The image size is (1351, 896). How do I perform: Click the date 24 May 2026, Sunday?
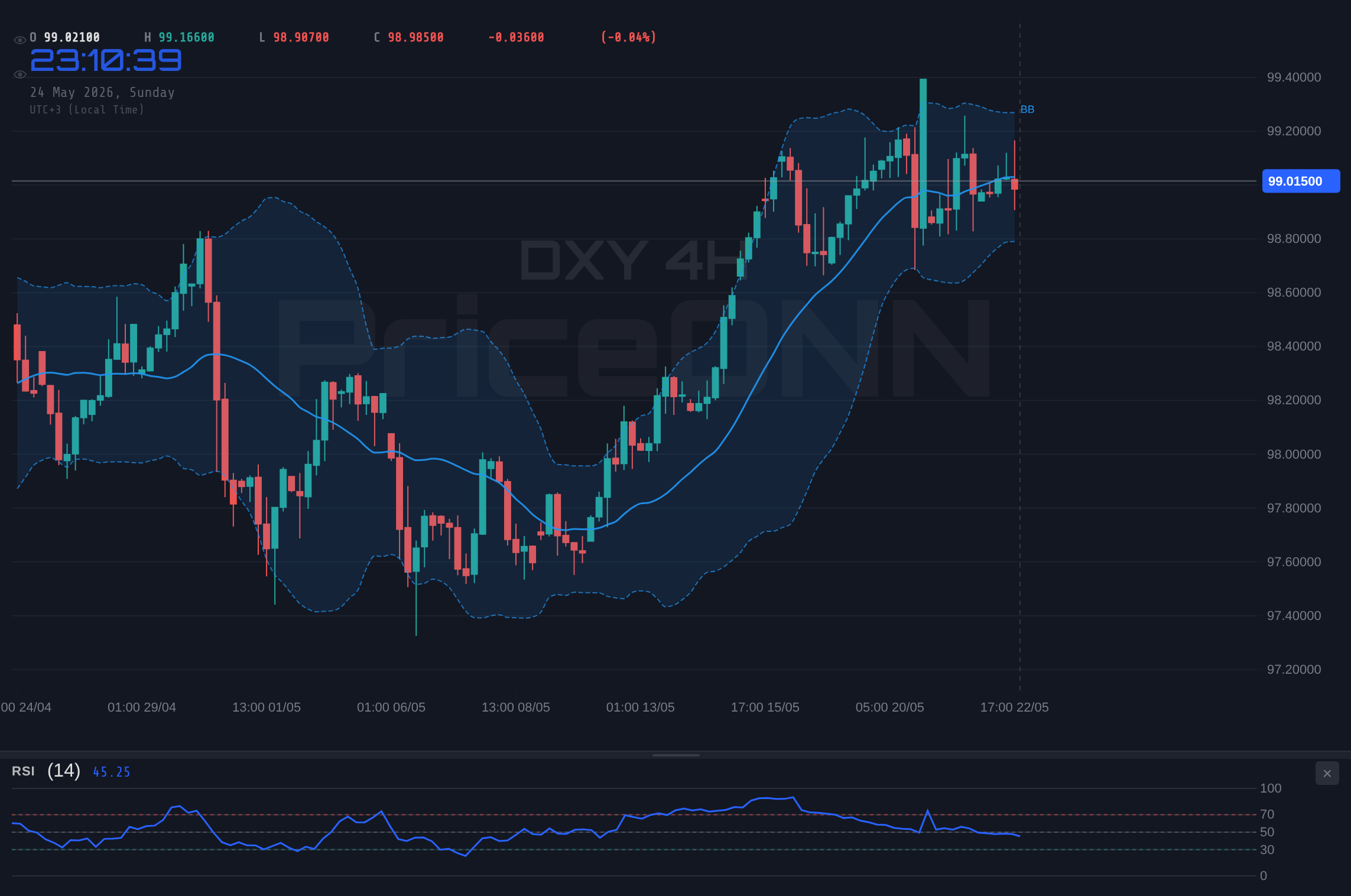point(102,93)
